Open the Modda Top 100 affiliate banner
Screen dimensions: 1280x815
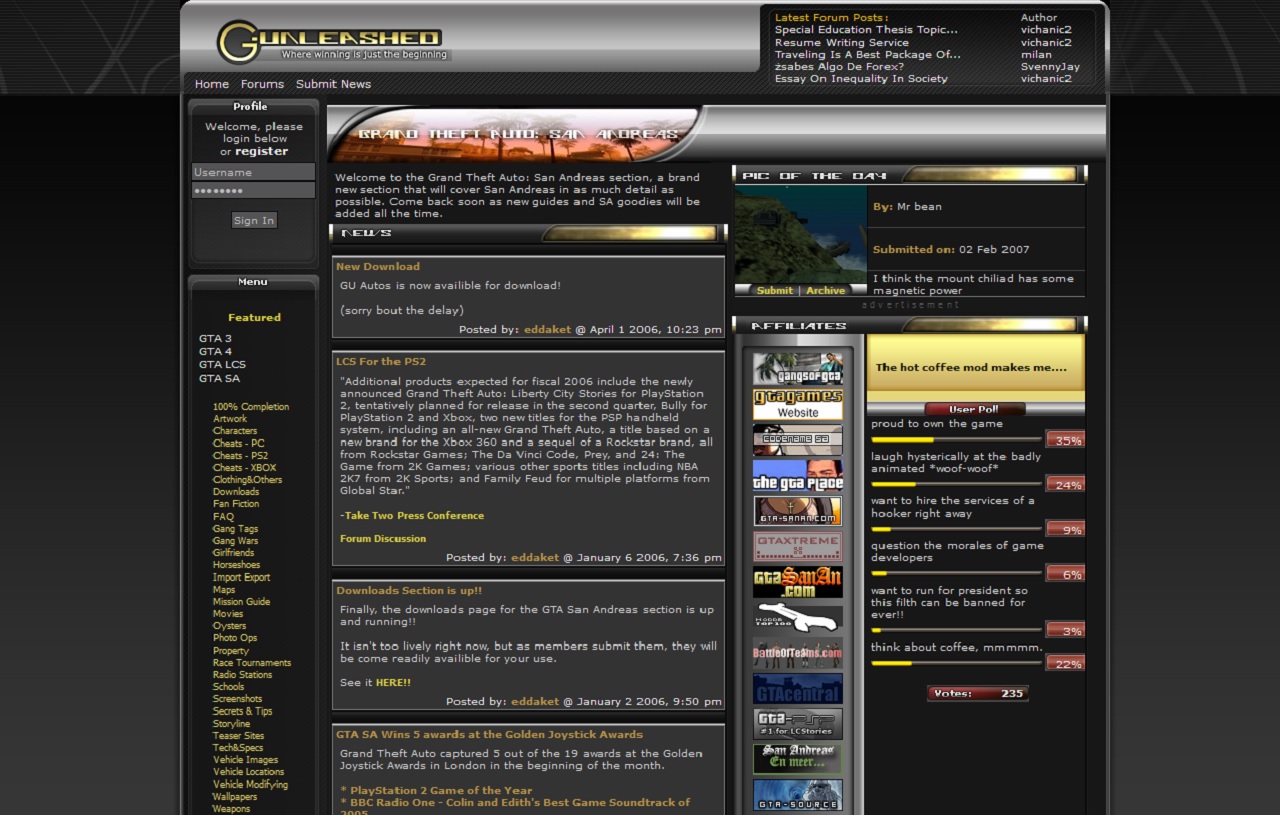(797, 617)
